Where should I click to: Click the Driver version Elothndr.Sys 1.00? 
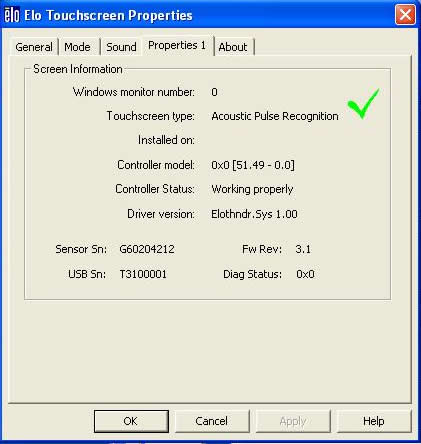coord(254,214)
